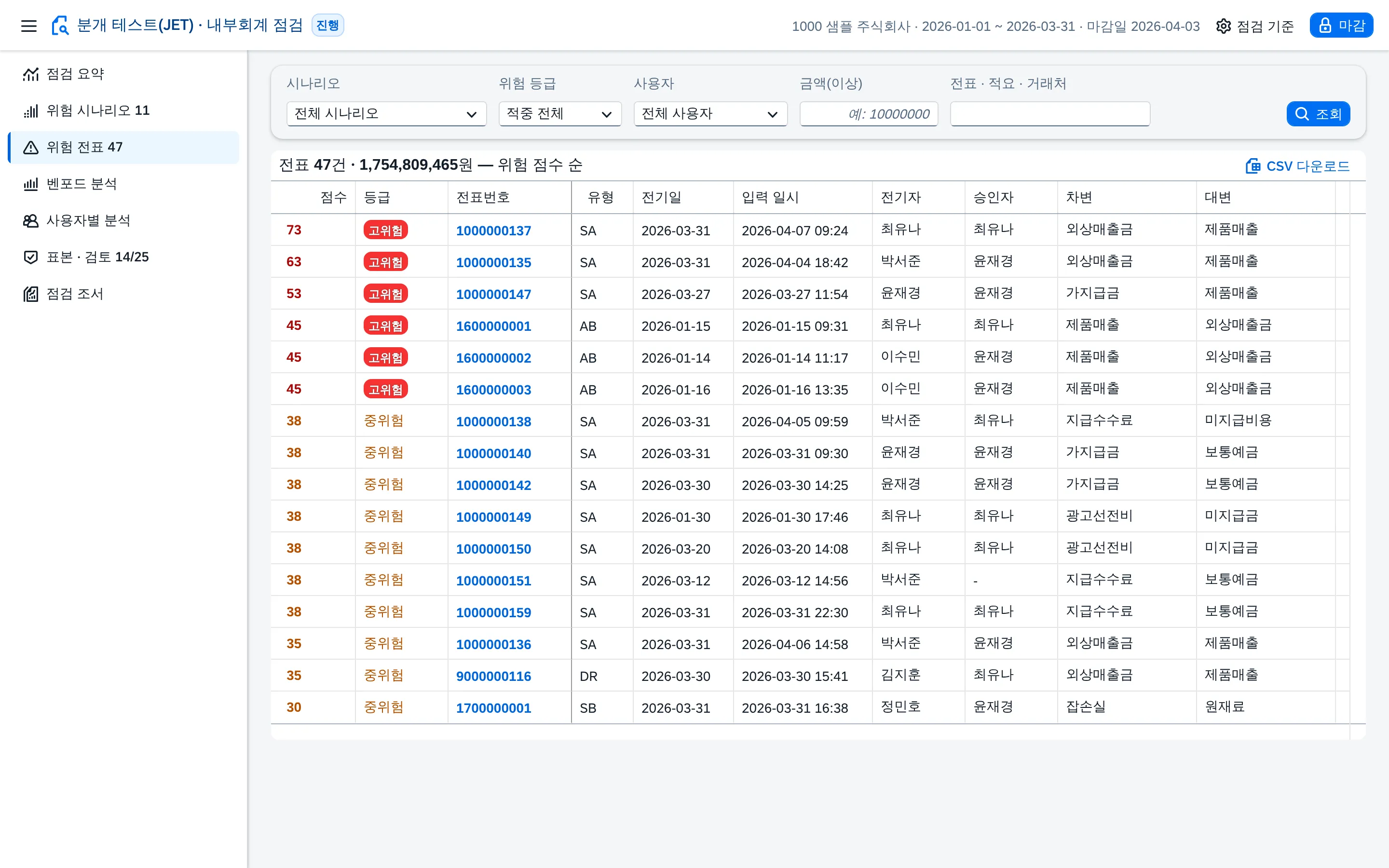Screen dimensions: 1389x868
Task: Open voucher 1600000002
Action: click(x=493, y=358)
